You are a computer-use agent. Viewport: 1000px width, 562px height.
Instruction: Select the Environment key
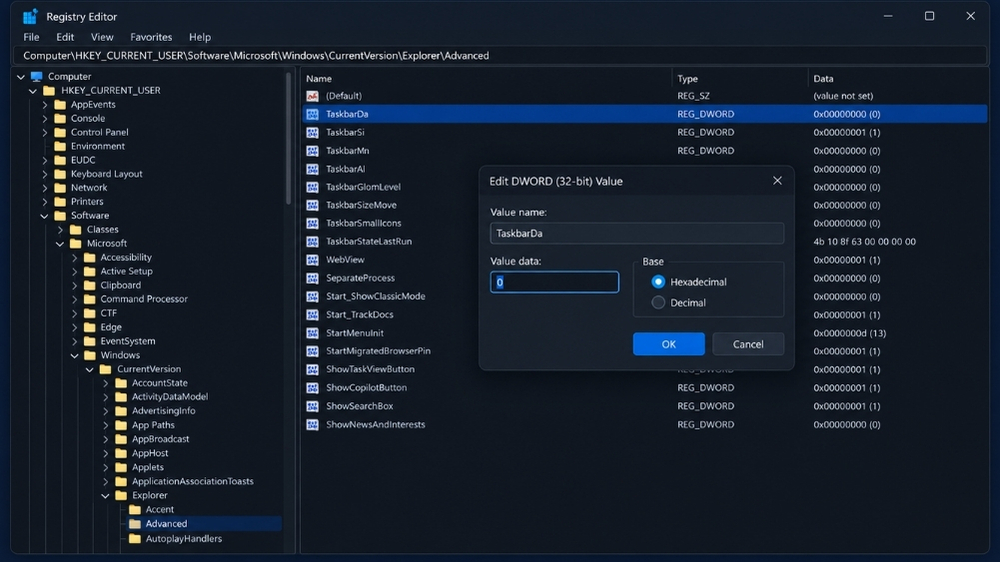[98, 146]
